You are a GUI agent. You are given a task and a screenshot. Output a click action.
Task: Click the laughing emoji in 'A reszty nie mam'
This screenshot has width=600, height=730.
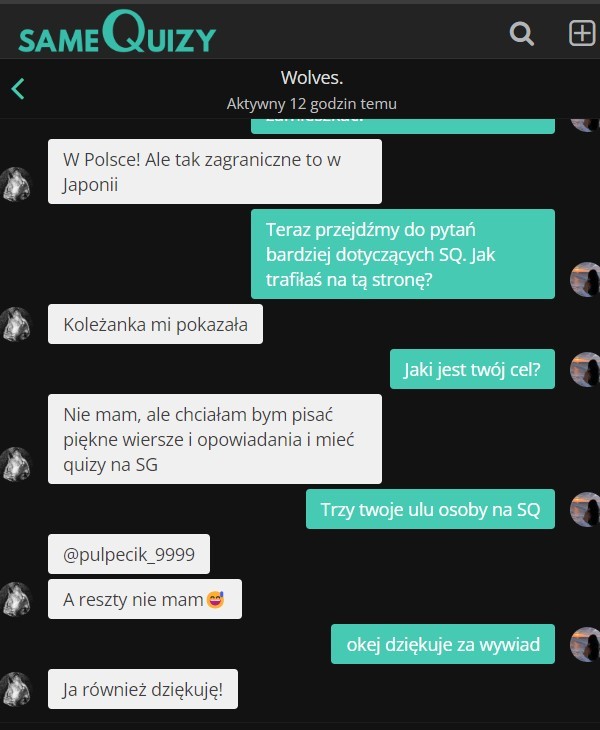coord(215,599)
